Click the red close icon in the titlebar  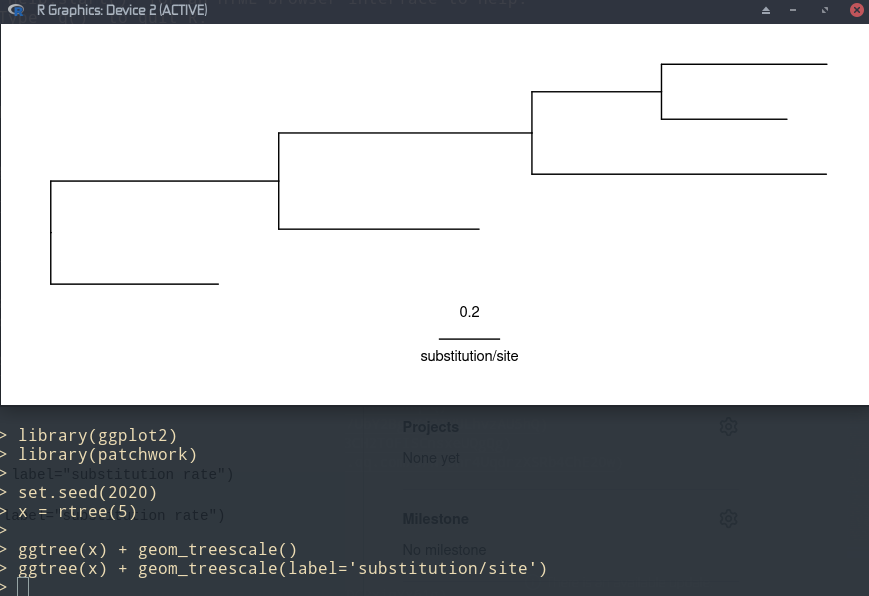click(857, 10)
